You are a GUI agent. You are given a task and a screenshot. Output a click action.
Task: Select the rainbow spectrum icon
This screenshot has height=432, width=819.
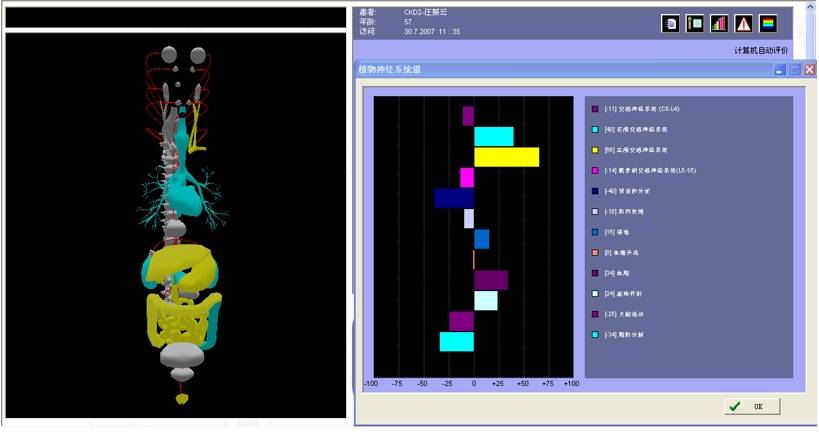point(768,23)
